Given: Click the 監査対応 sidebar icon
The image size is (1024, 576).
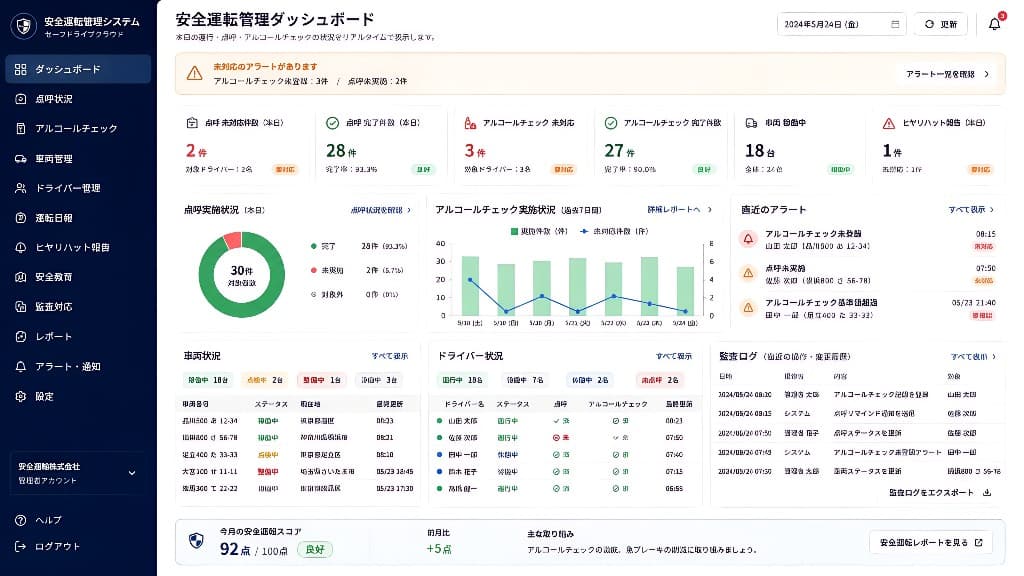Looking at the screenshot, I should (x=21, y=306).
